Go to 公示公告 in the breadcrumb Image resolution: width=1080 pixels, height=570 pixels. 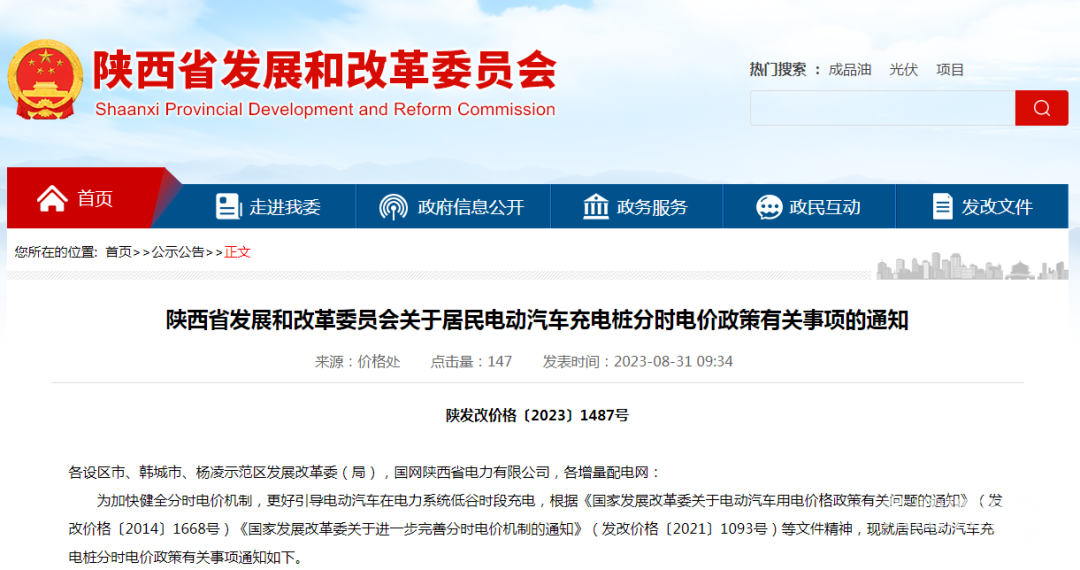click(x=178, y=252)
